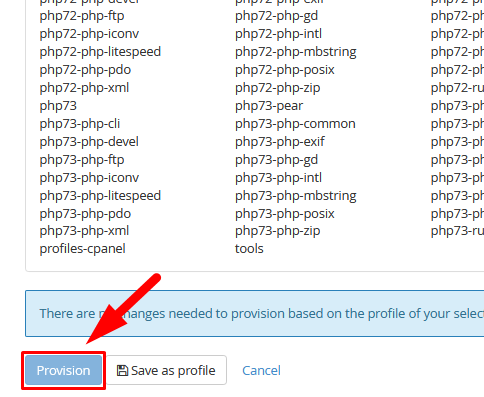Image resolution: width=484 pixels, height=397 pixels.
Task: Click the profiles-cpanel entry
Action: coord(83,249)
